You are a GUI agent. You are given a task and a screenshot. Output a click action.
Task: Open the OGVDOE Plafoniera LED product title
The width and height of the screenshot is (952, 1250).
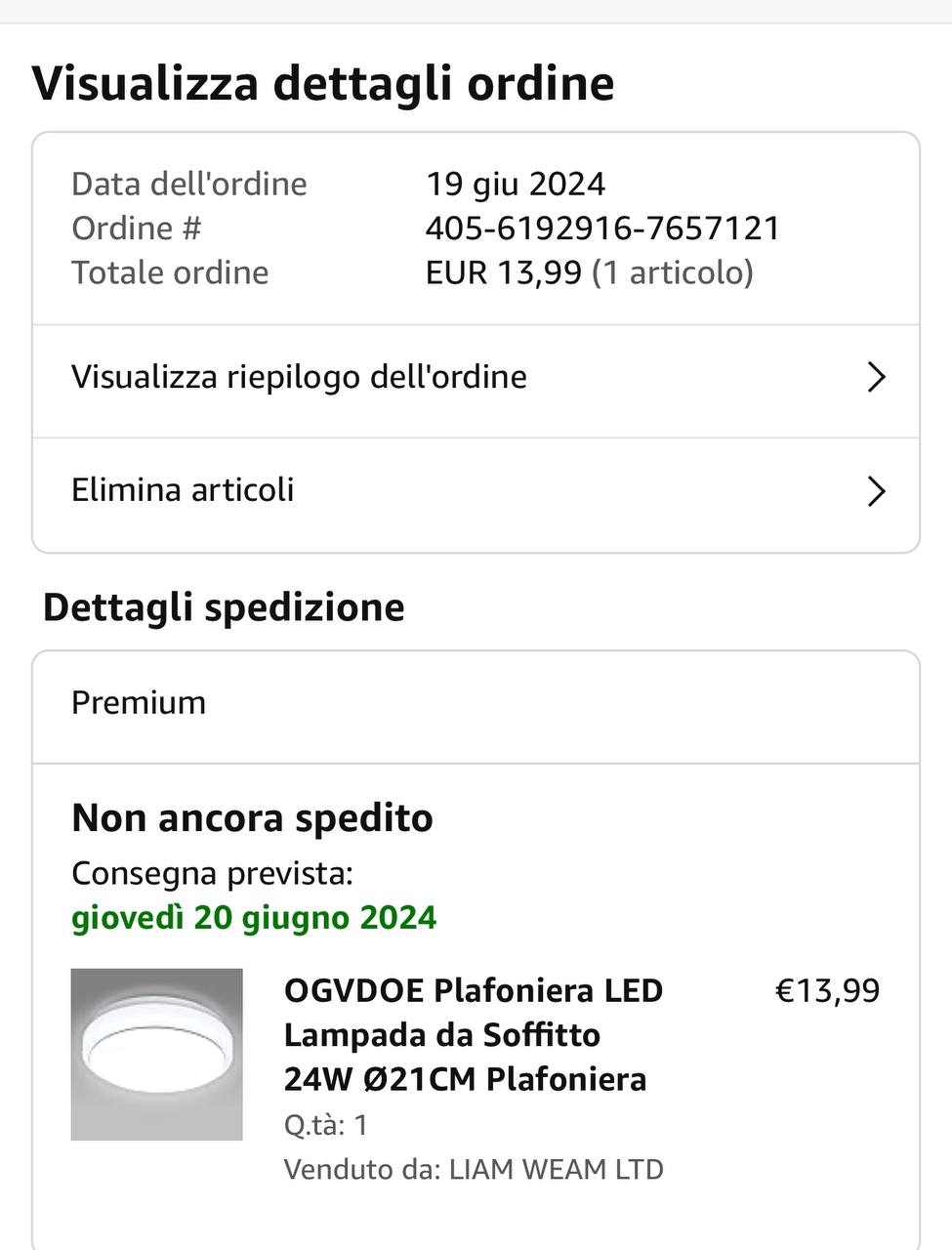click(x=474, y=1034)
